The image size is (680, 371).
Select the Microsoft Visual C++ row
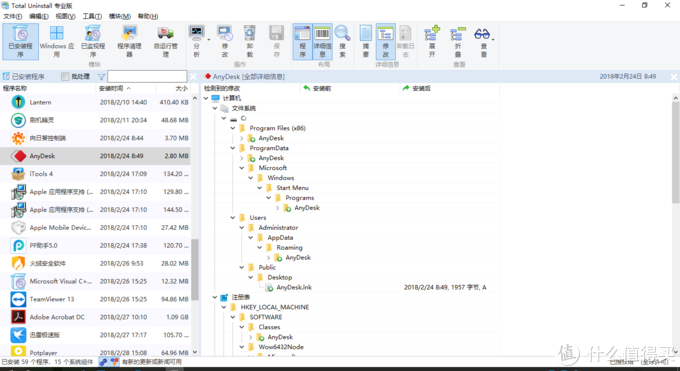95,281
